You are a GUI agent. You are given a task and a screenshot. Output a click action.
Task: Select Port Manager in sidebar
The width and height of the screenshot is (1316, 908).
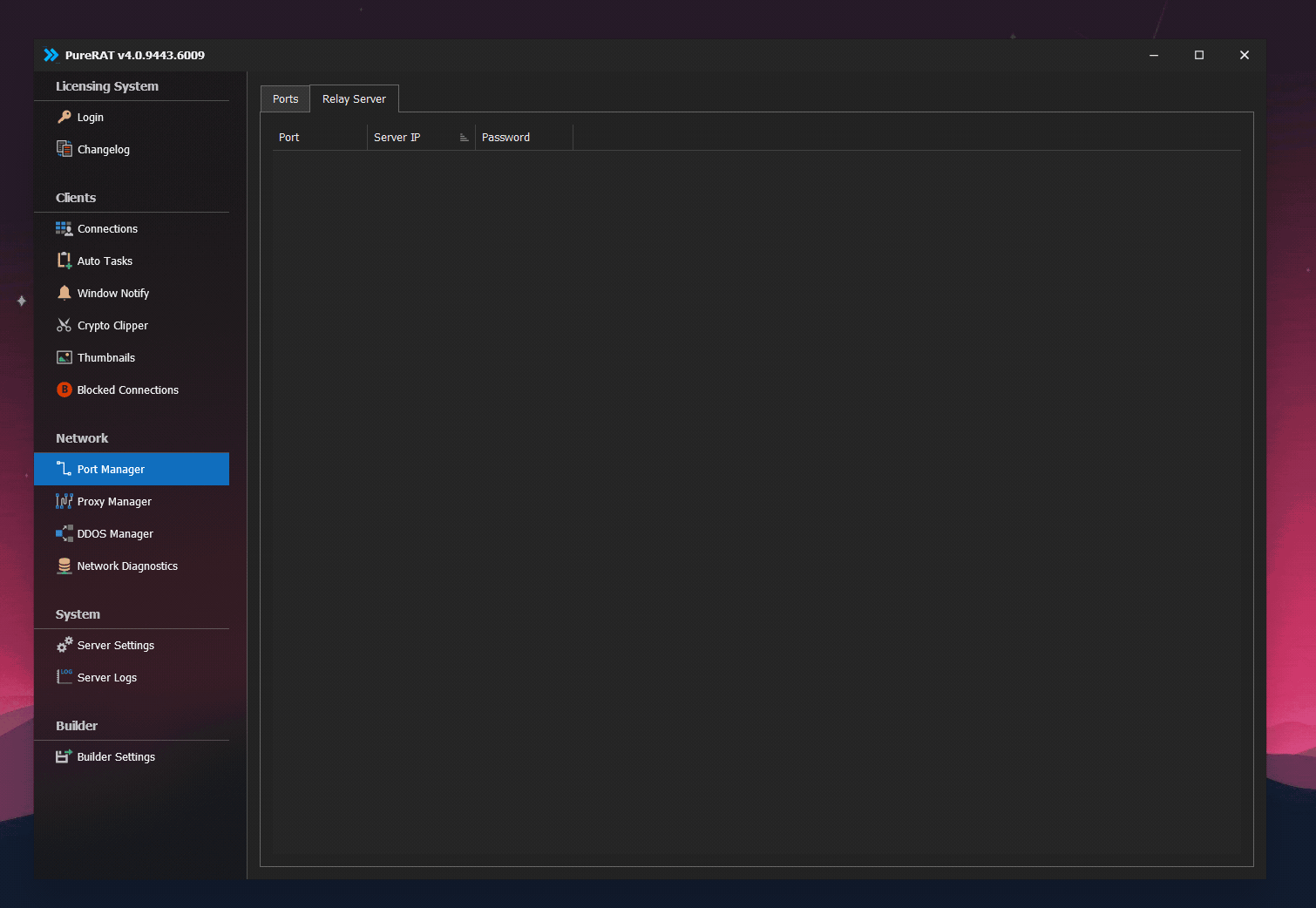coord(132,469)
